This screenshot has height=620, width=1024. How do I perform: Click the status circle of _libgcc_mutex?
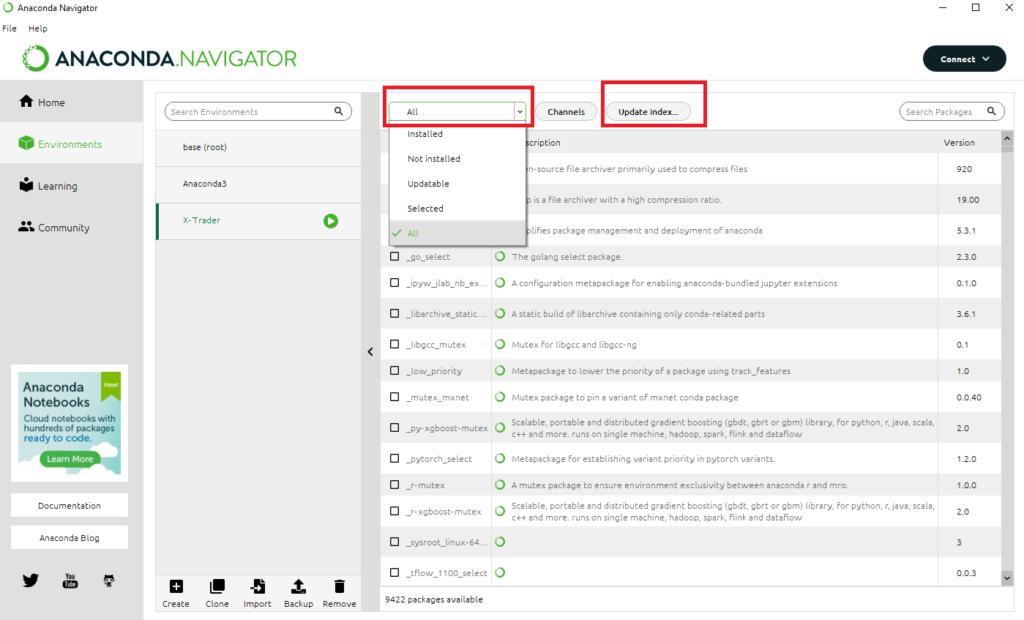pyautogui.click(x=500, y=344)
